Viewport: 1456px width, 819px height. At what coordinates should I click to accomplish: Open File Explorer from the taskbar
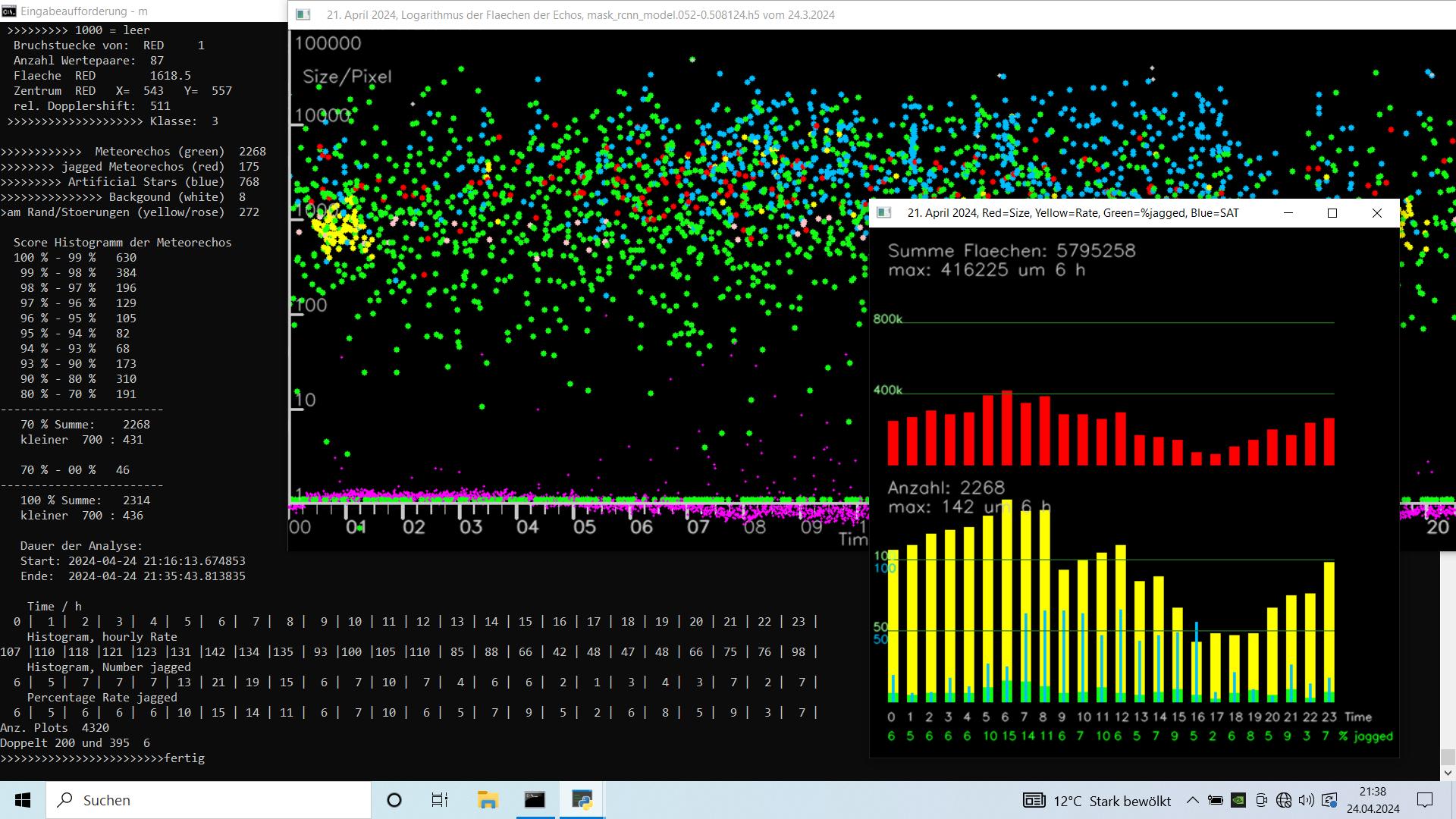(x=488, y=800)
